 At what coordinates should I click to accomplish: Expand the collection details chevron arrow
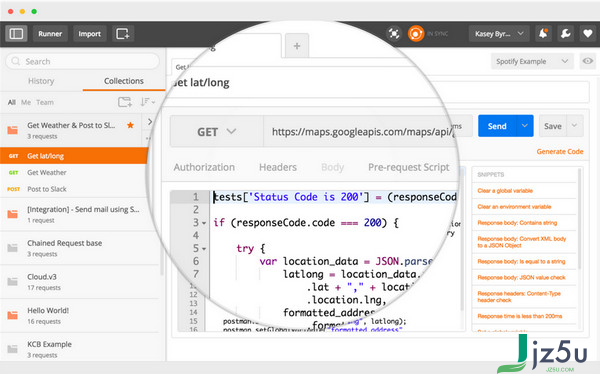point(150,122)
